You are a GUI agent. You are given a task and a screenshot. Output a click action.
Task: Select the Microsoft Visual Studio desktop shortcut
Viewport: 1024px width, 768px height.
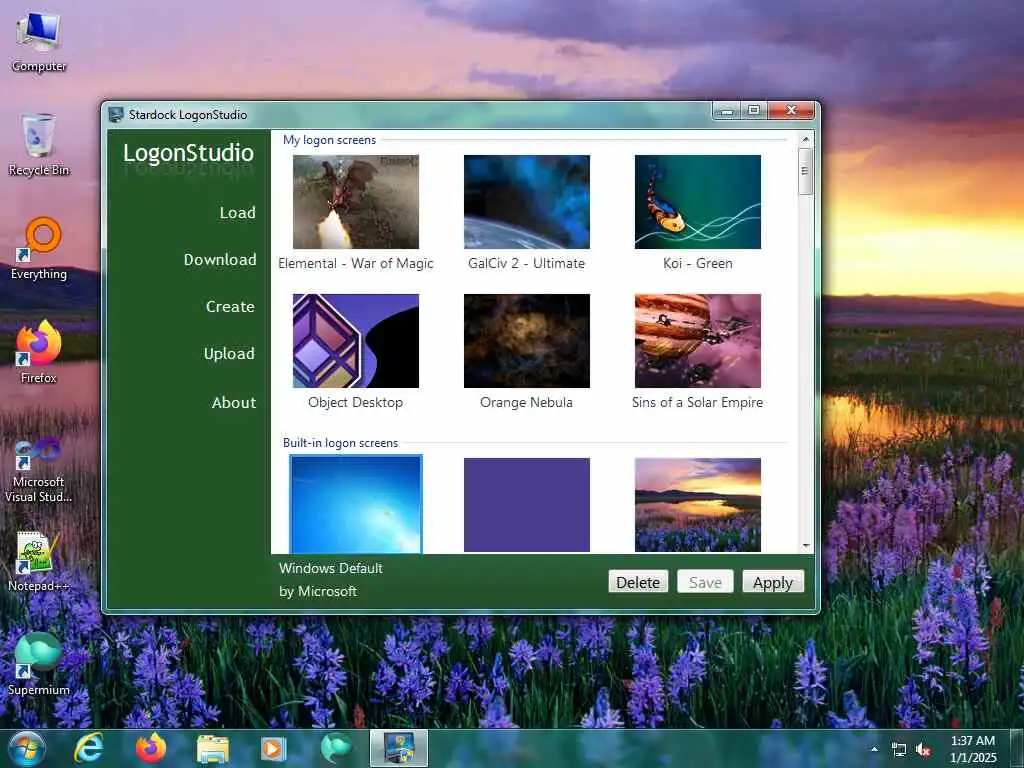coord(39,470)
